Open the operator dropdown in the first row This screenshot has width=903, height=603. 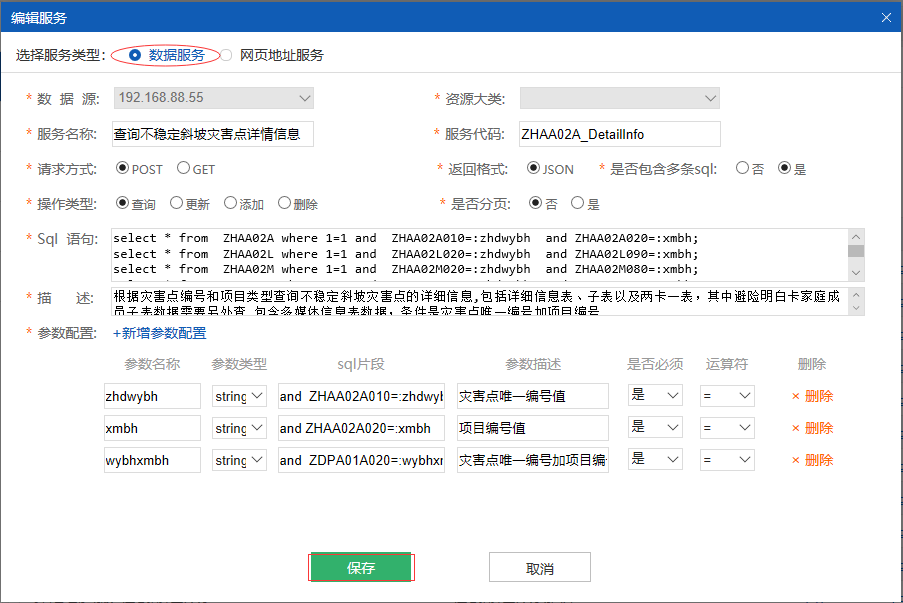pyautogui.click(x=727, y=396)
